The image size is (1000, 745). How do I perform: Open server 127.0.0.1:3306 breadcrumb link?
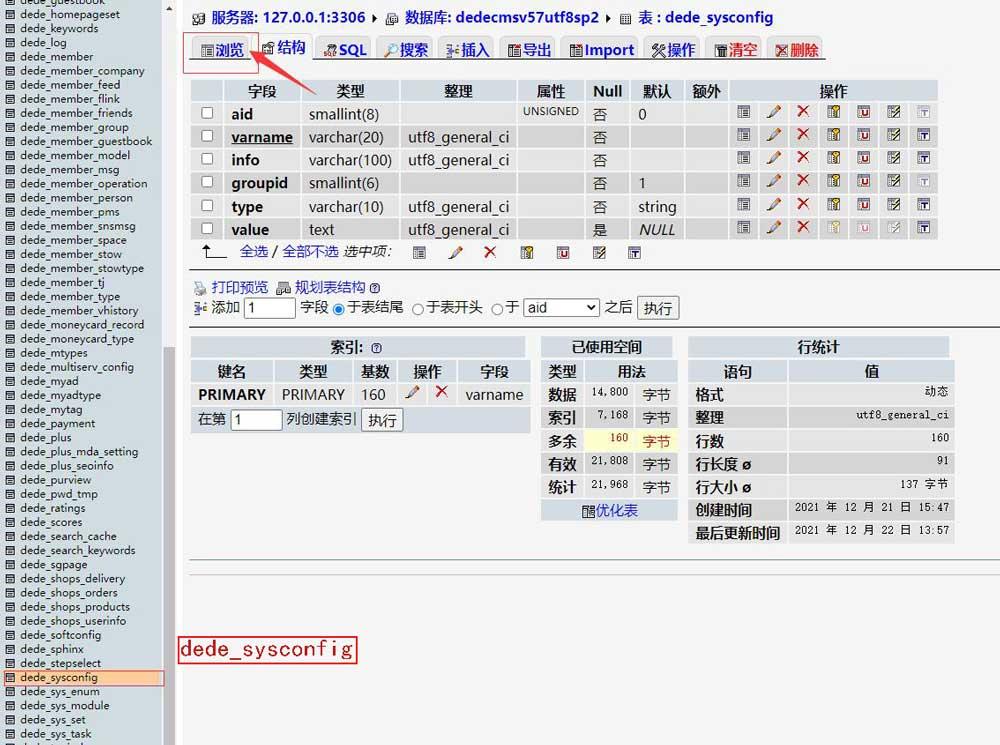[x=288, y=17]
